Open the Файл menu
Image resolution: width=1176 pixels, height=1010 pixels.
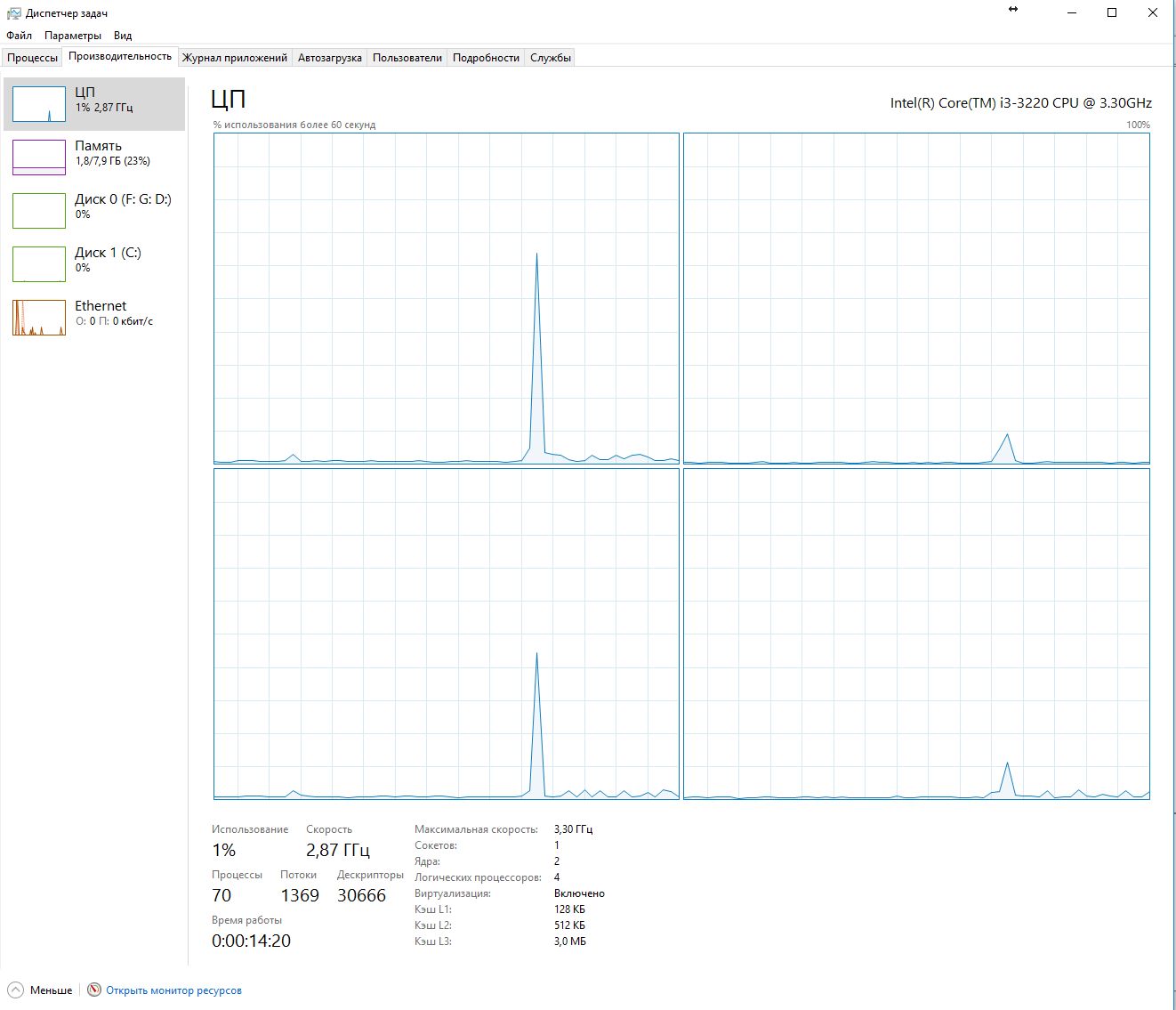tap(19, 36)
